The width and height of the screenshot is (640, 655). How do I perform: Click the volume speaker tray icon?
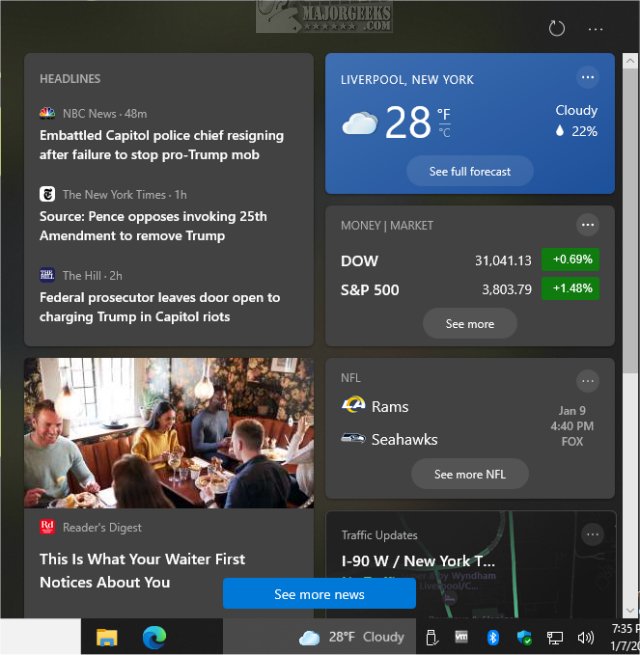pos(585,637)
